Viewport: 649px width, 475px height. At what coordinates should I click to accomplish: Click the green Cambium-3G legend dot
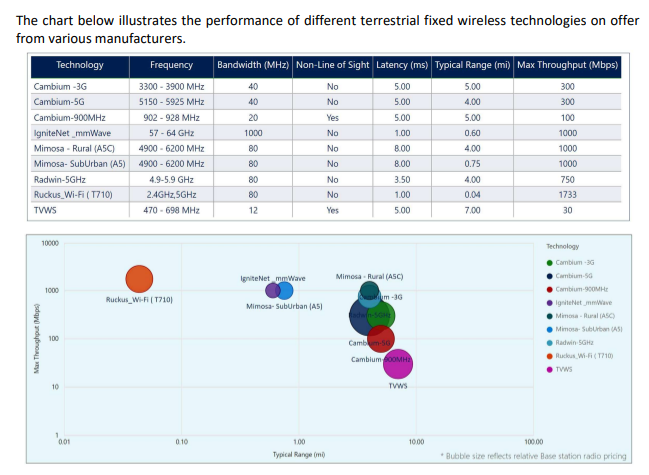tap(549, 263)
